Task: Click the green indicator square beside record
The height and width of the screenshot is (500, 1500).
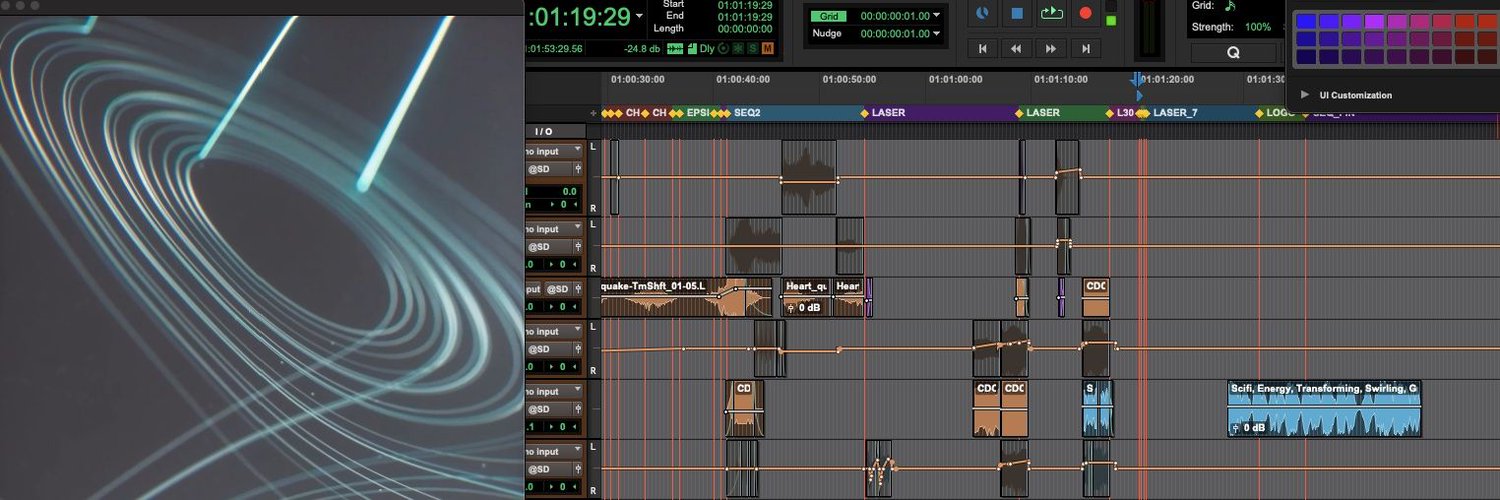Action: coord(1111,20)
